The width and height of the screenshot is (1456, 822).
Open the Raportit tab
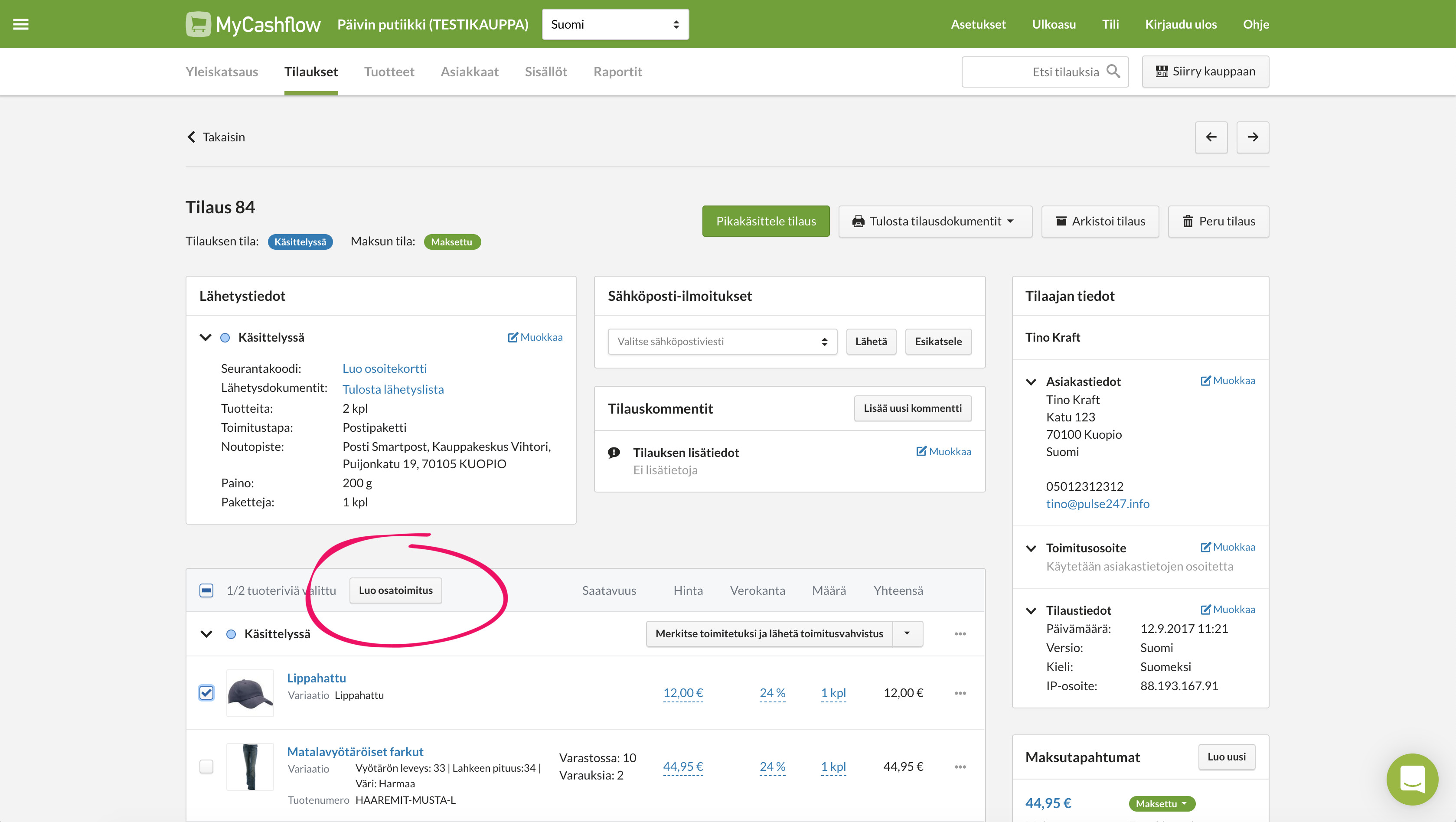pyautogui.click(x=617, y=72)
